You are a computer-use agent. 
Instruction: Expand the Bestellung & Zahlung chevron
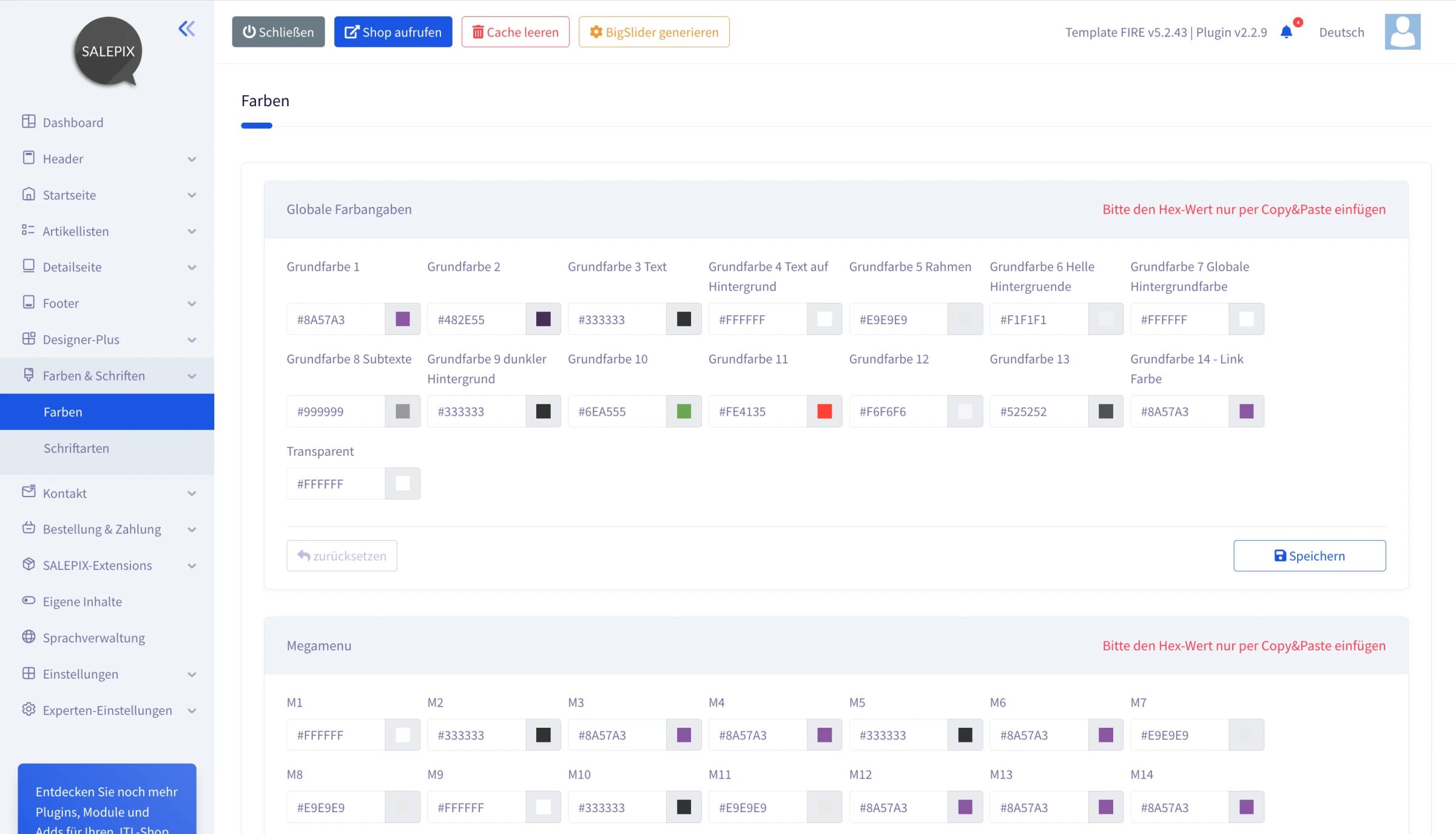192,529
